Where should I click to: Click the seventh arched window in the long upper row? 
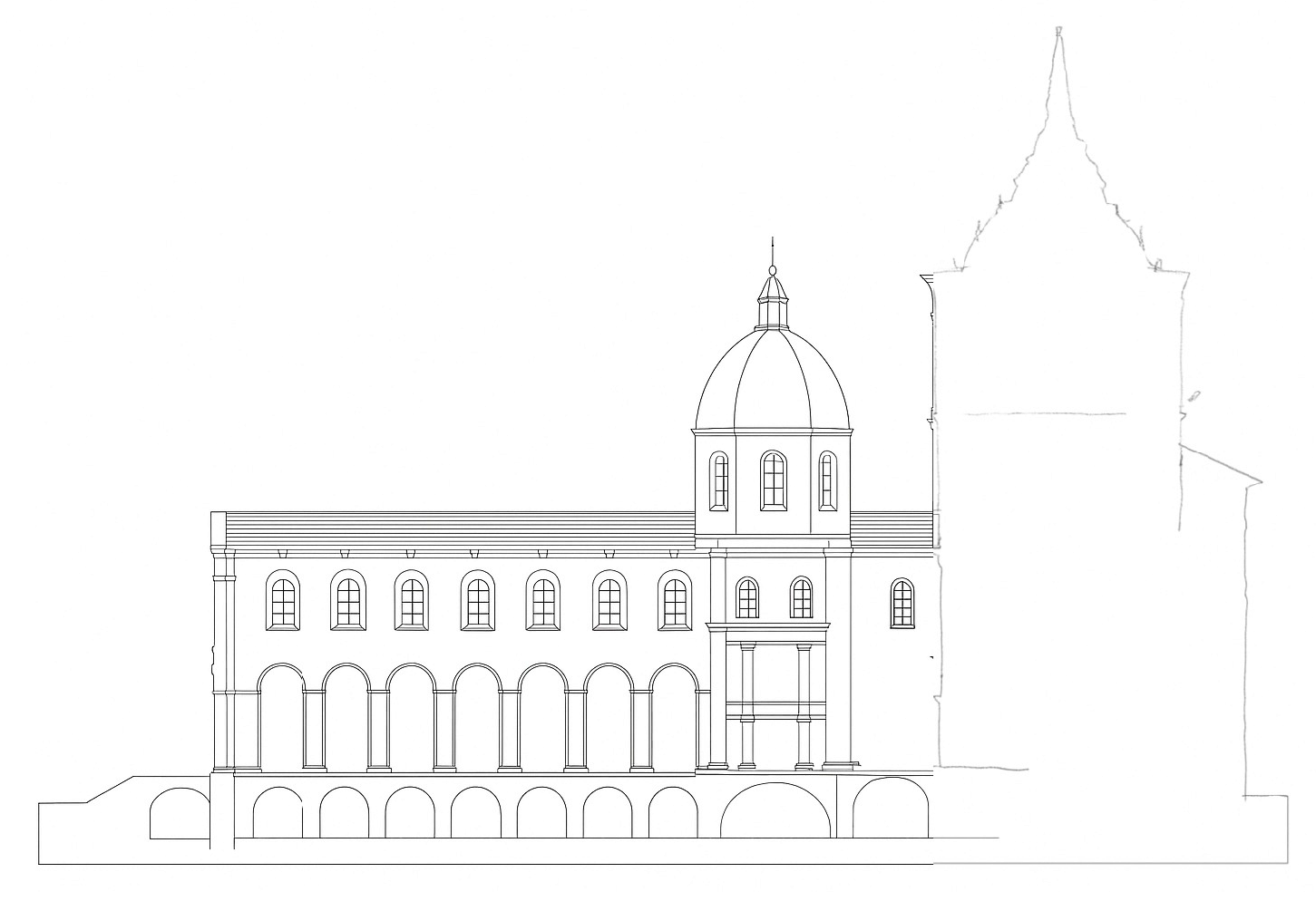tap(674, 600)
